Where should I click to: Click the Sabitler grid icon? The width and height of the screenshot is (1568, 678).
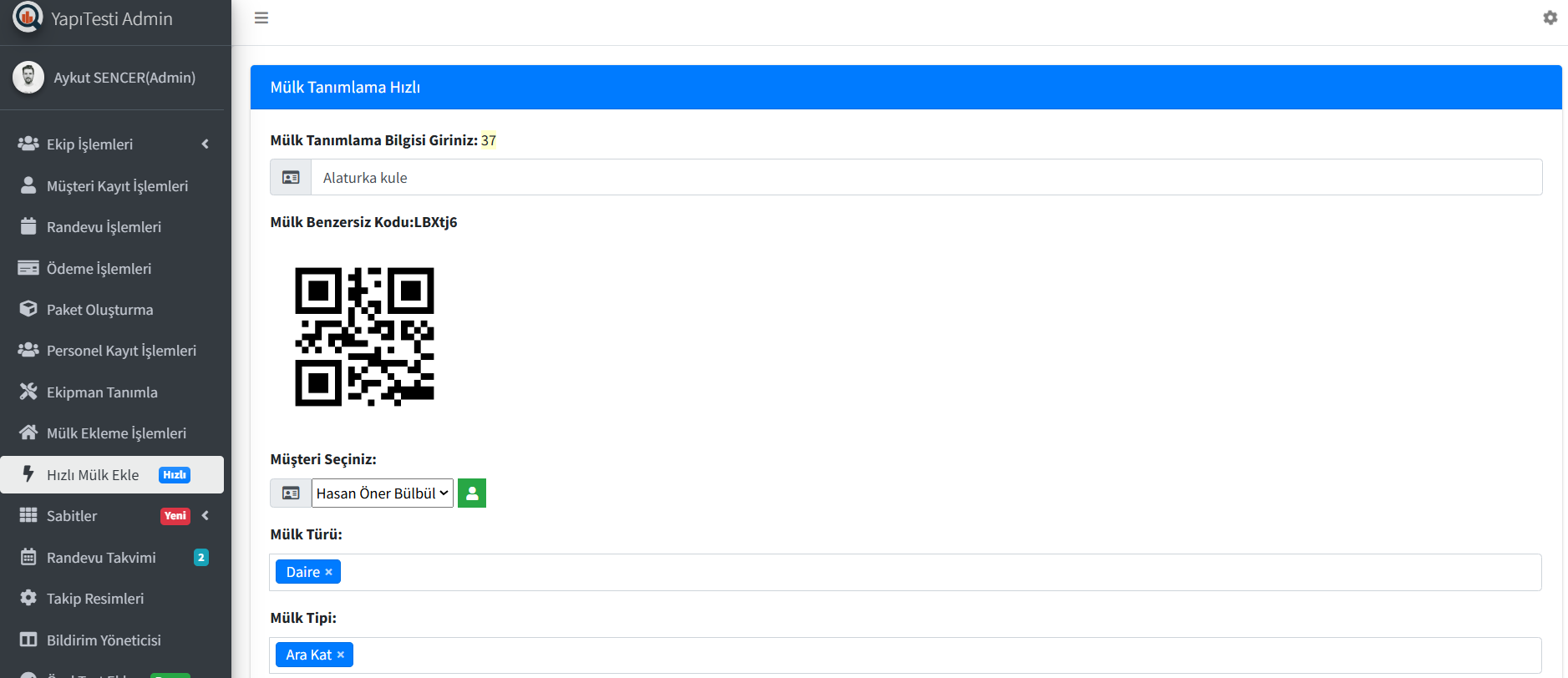pos(28,515)
